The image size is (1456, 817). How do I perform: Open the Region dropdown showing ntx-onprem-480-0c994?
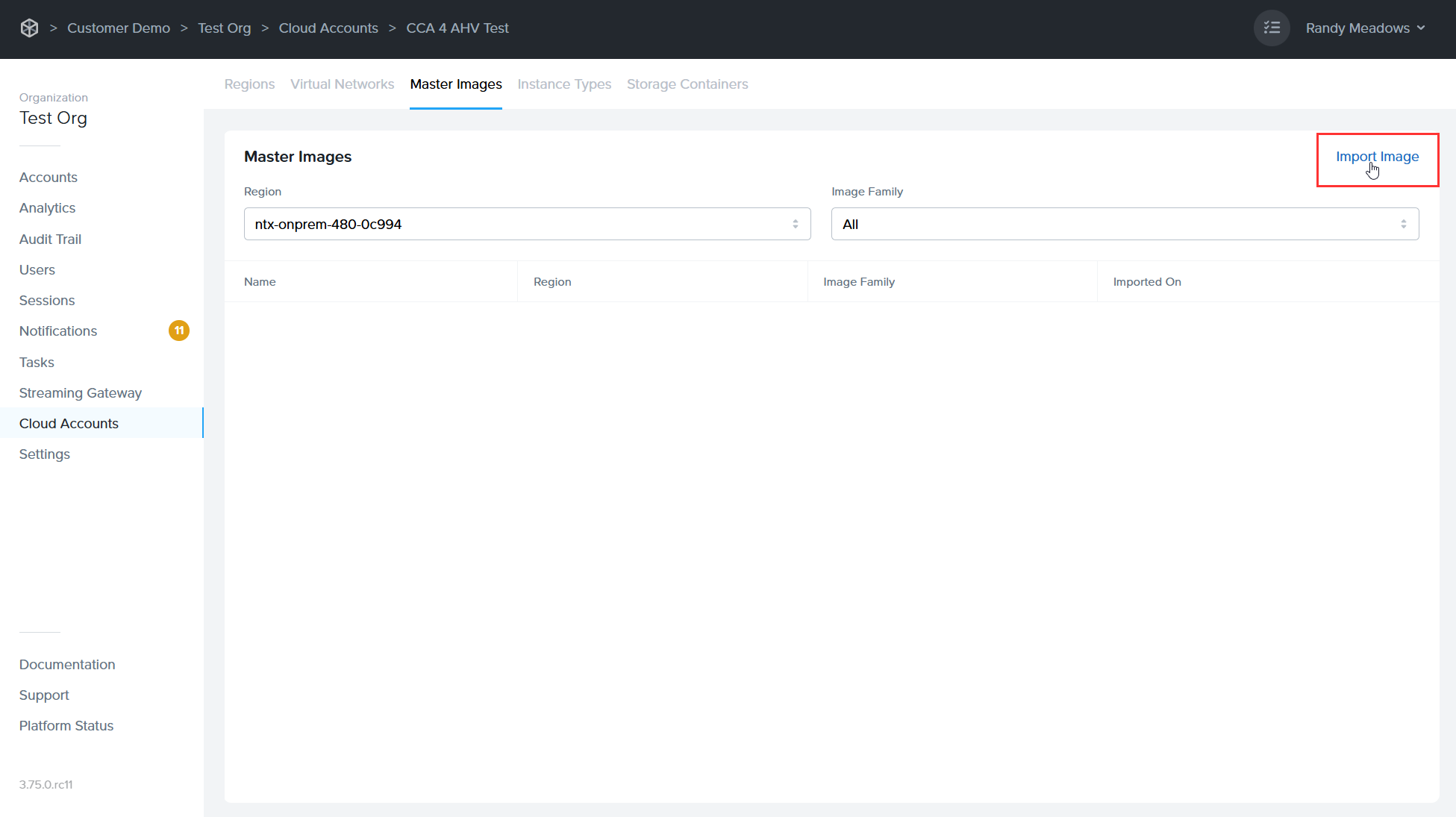tap(527, 224)
